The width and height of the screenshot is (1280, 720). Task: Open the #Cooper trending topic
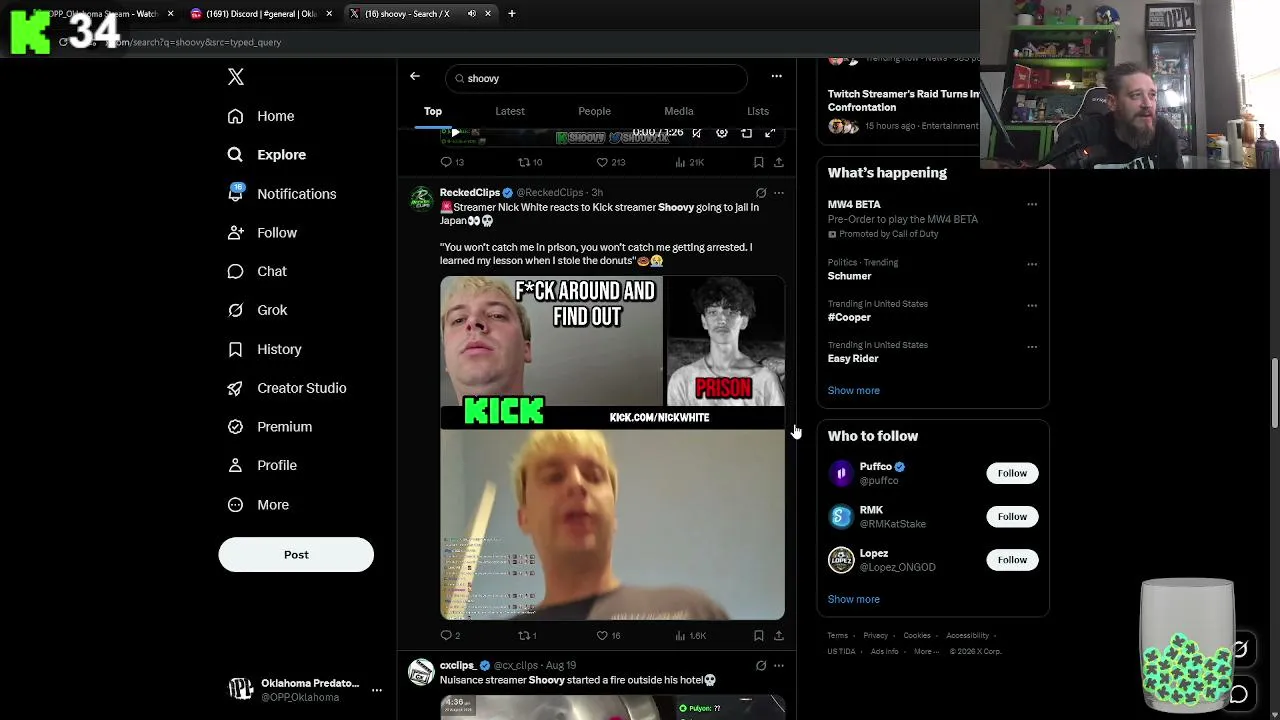point(849,317)
